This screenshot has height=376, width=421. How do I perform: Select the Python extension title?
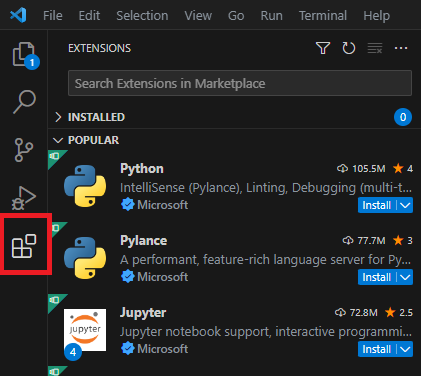click(x=142, y=169)
